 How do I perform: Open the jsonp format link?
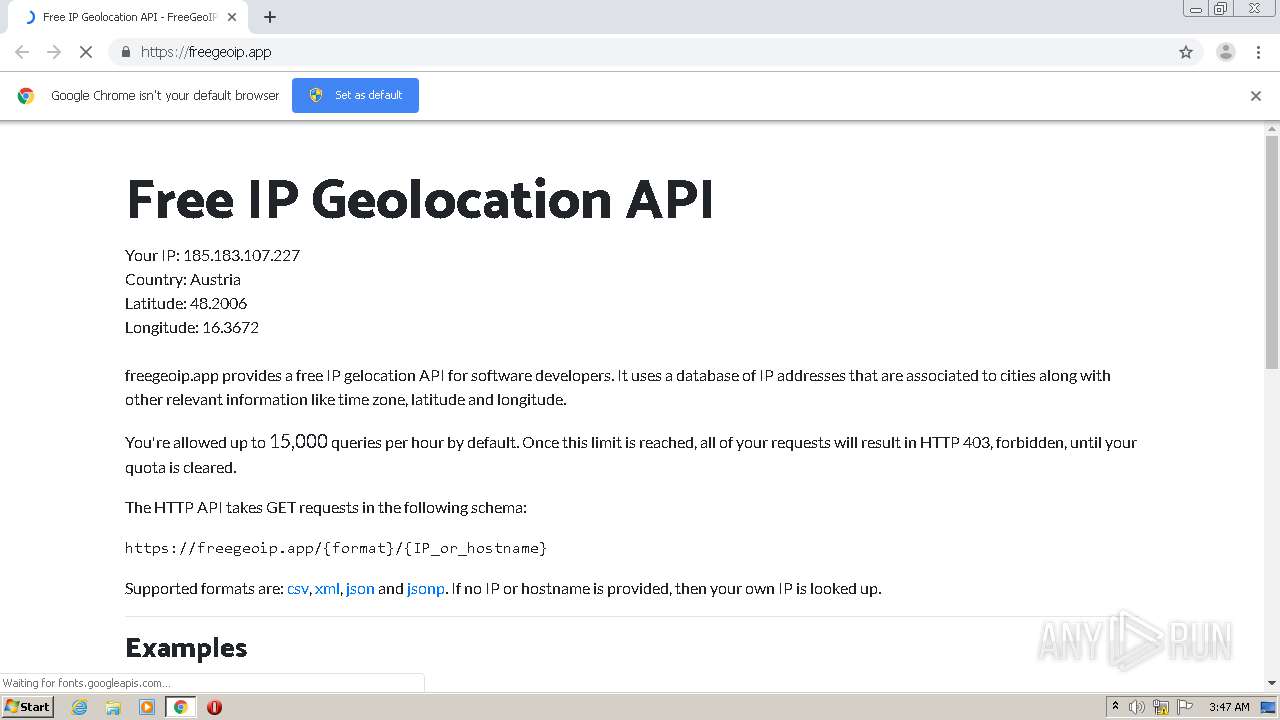coord(425,589)
